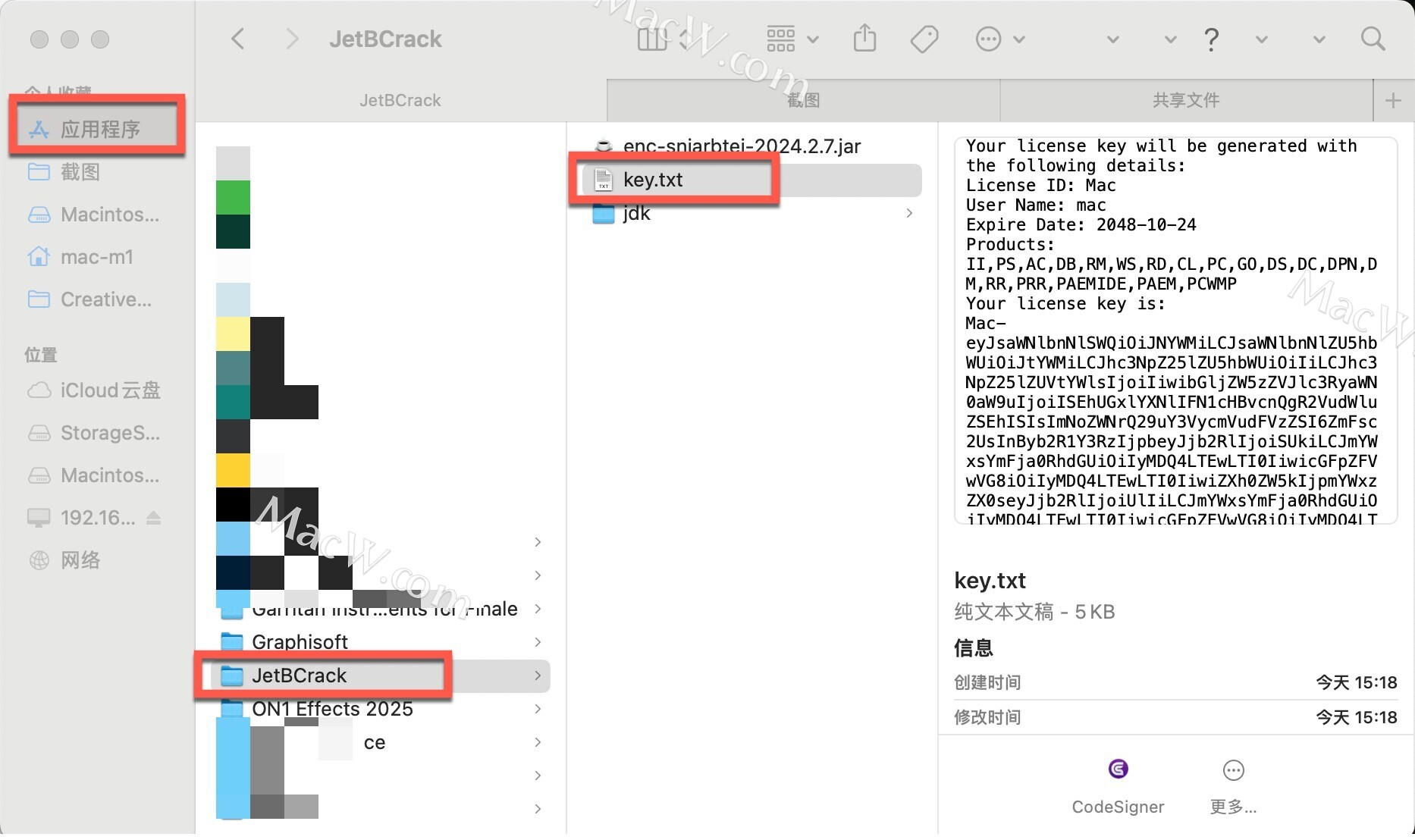Image resolution: width=1415 pixels, height=840 pixels.
Task: Click iCloud云盘 cloud icon
Action: pyautogui.click(x=39, y=390)
